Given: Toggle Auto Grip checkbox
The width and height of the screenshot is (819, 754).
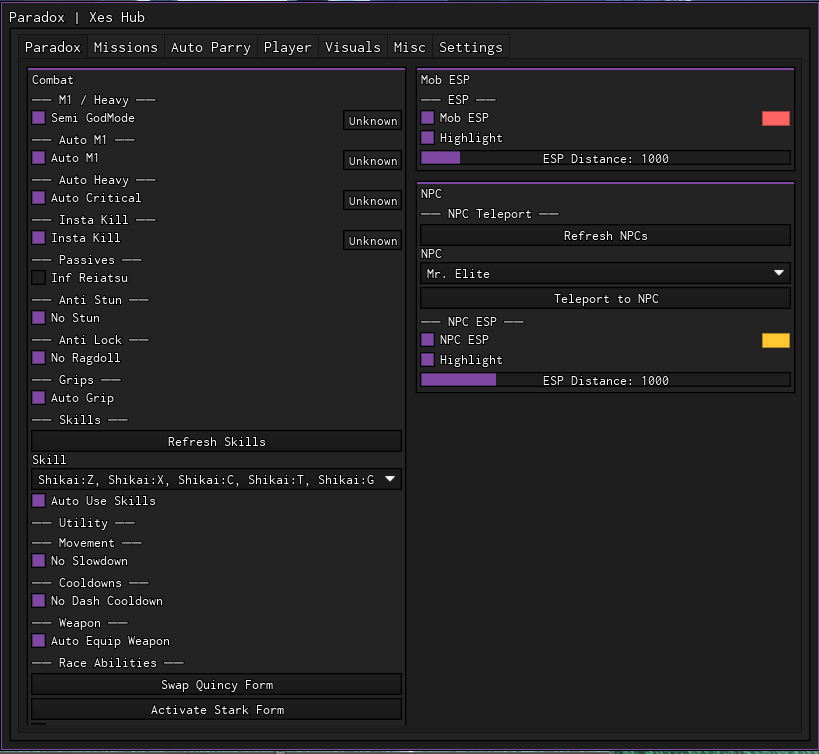Looking at the screenshot, I should point(39,398).
